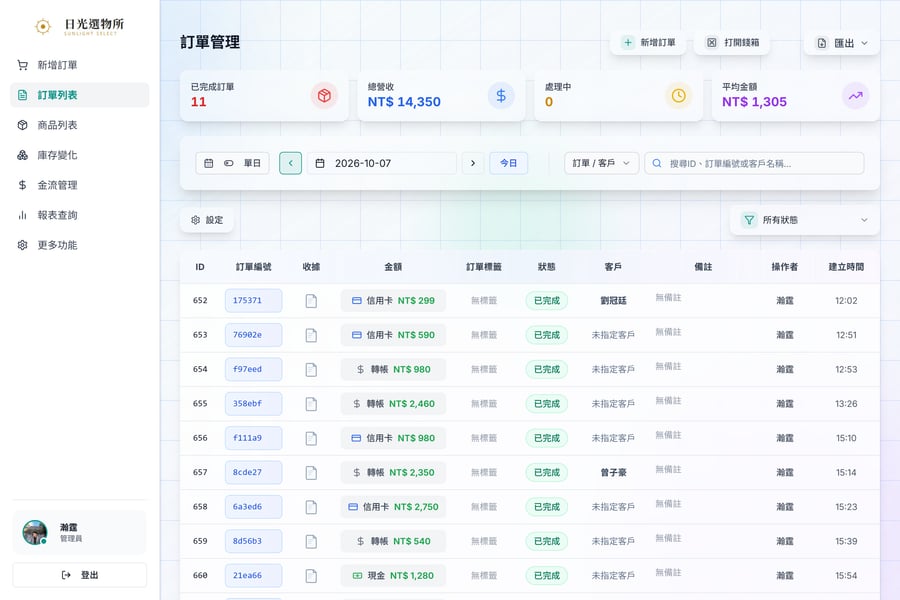900x600 pixels.
Task: Click the order search input field
Action: coord(754,163)
